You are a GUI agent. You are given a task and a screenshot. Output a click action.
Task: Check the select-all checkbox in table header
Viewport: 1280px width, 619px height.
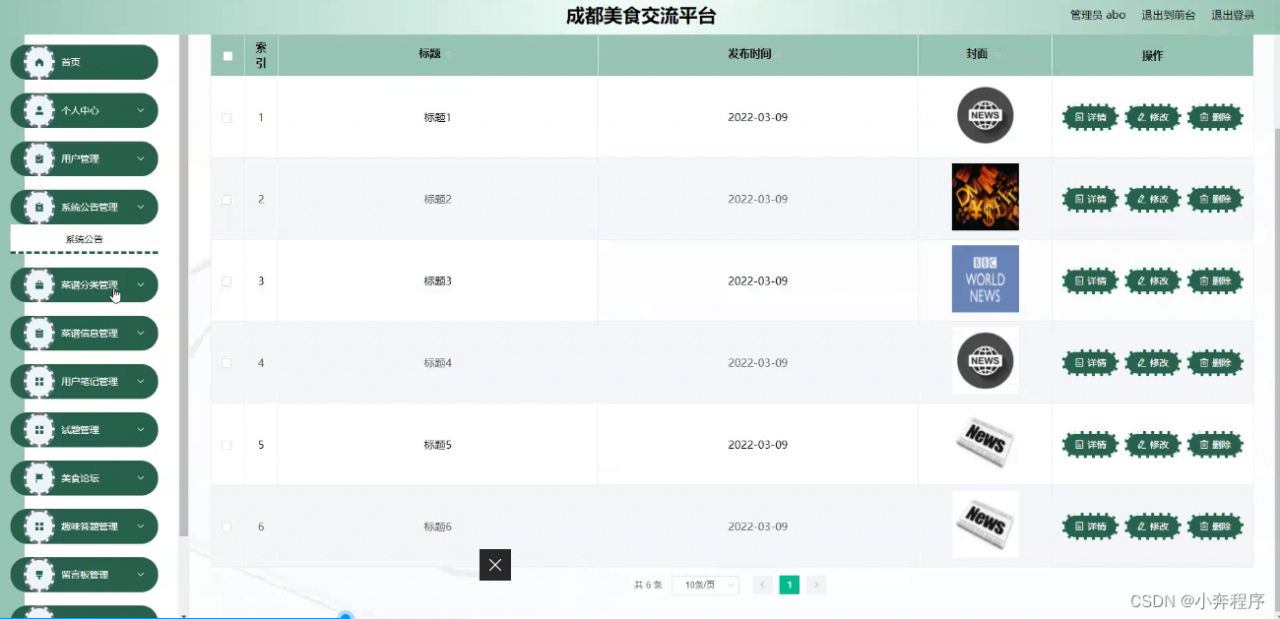coord(227,55)
